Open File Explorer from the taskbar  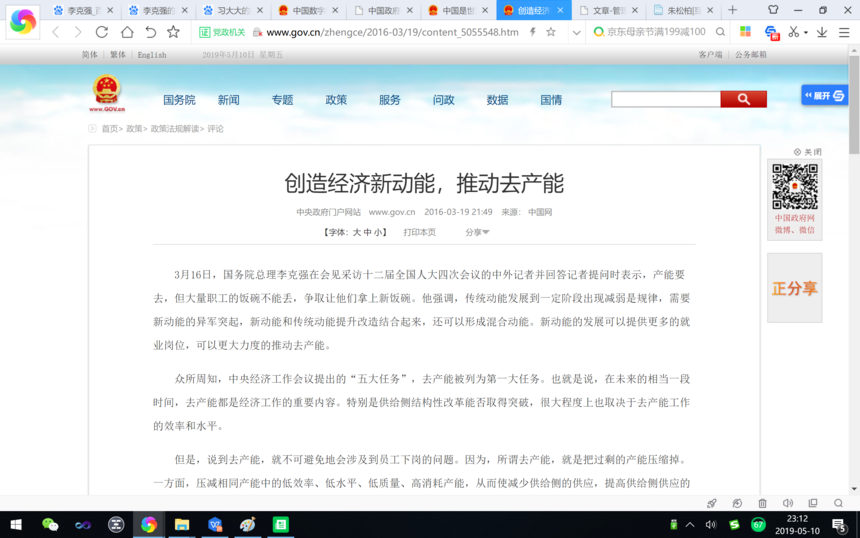point(182,525)
